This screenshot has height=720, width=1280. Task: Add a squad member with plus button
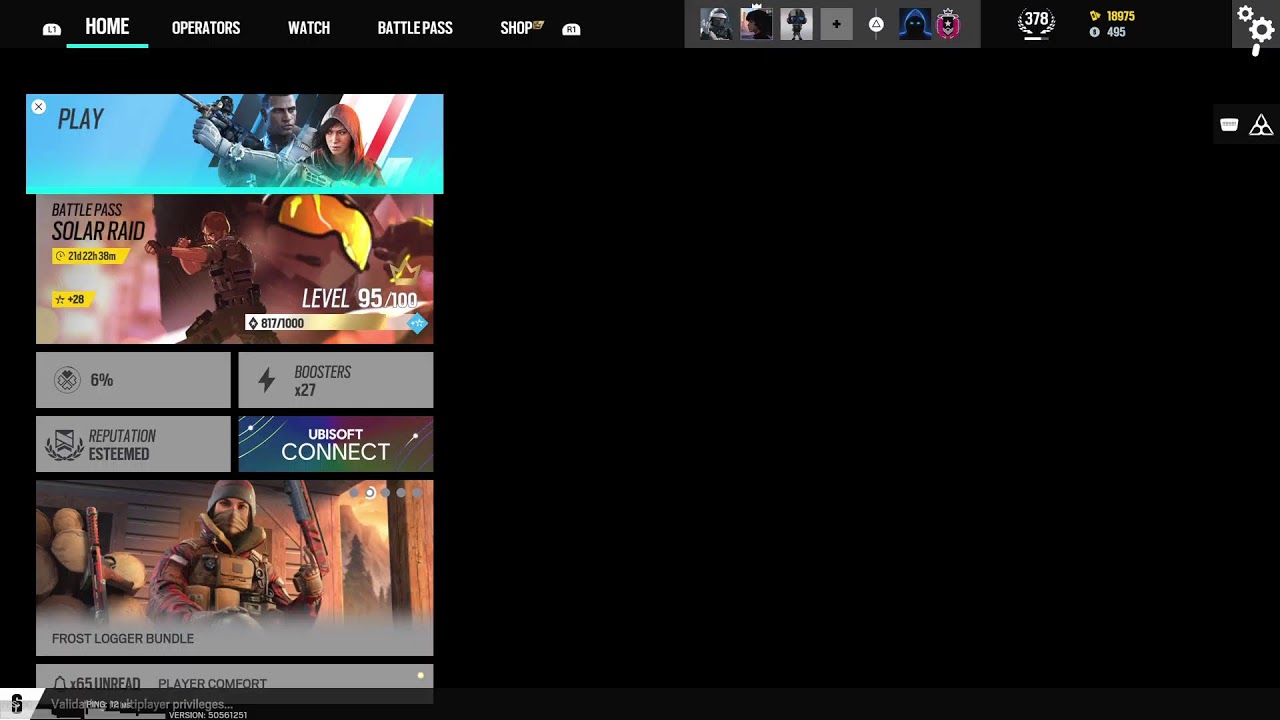(x=836, y=24)
